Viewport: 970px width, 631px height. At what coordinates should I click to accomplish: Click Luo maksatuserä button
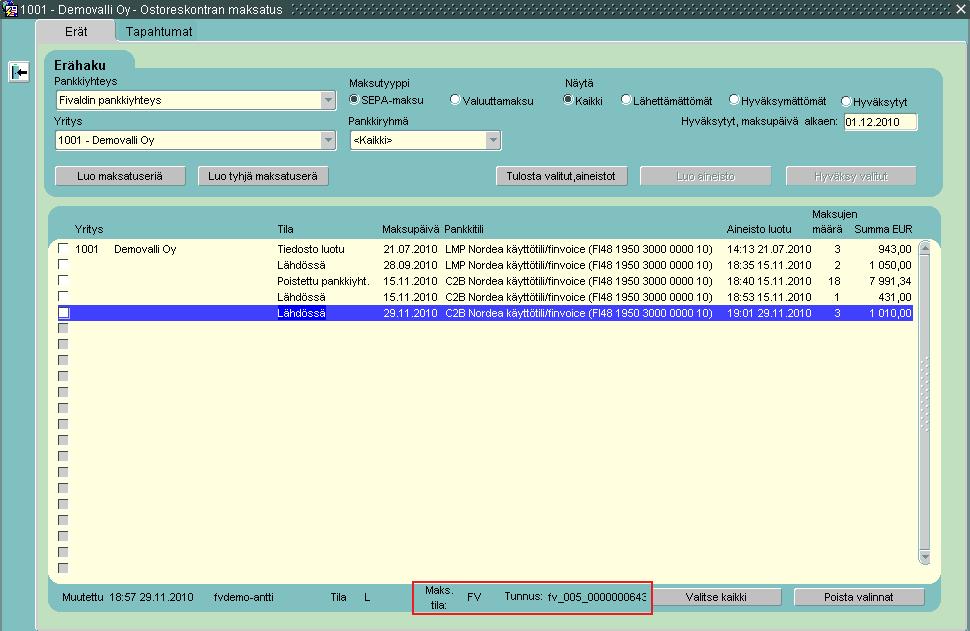[x=120, y=176]
